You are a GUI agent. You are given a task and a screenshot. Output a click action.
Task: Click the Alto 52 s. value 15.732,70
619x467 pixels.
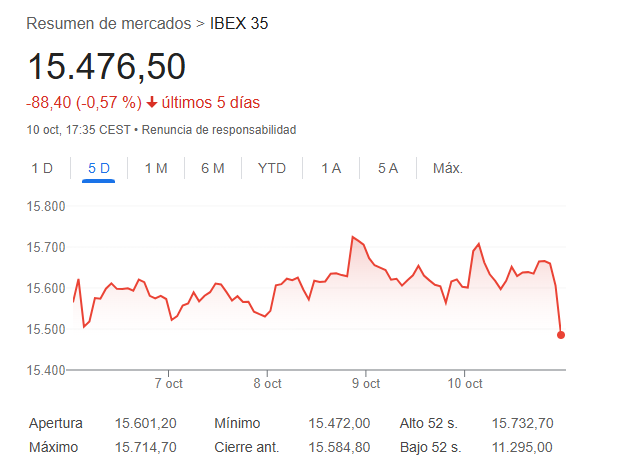(522, 423)
